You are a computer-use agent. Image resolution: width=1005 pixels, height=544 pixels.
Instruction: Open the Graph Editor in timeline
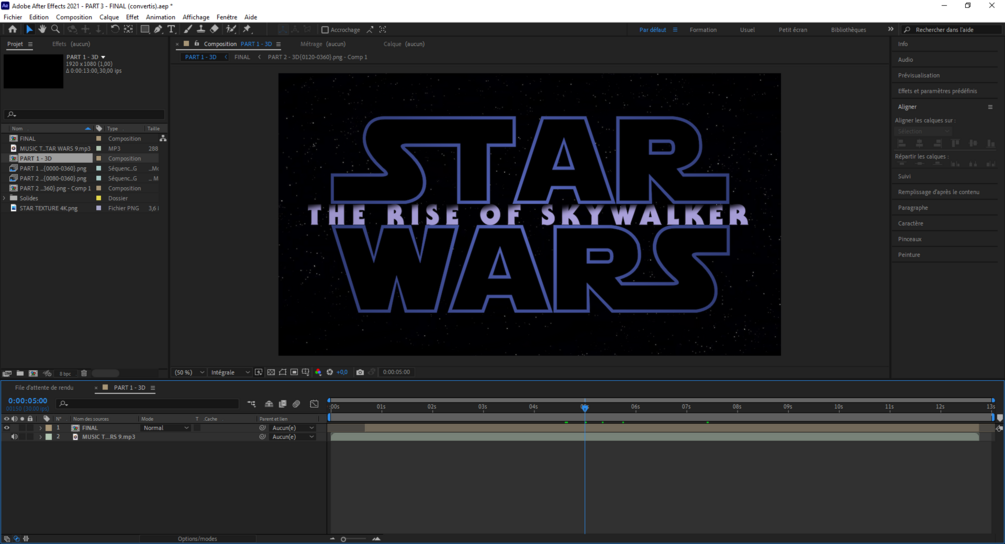point(314,404)
